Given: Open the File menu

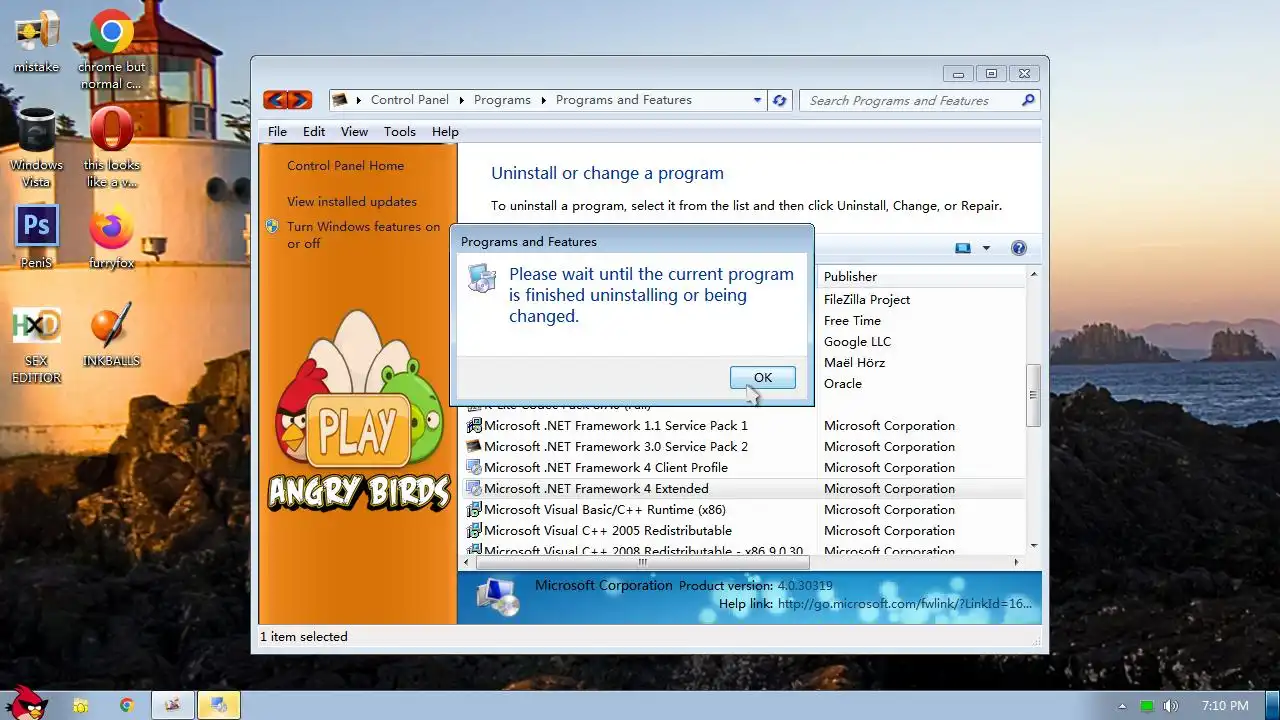Looking at the screenshot, I should (277, 131).
